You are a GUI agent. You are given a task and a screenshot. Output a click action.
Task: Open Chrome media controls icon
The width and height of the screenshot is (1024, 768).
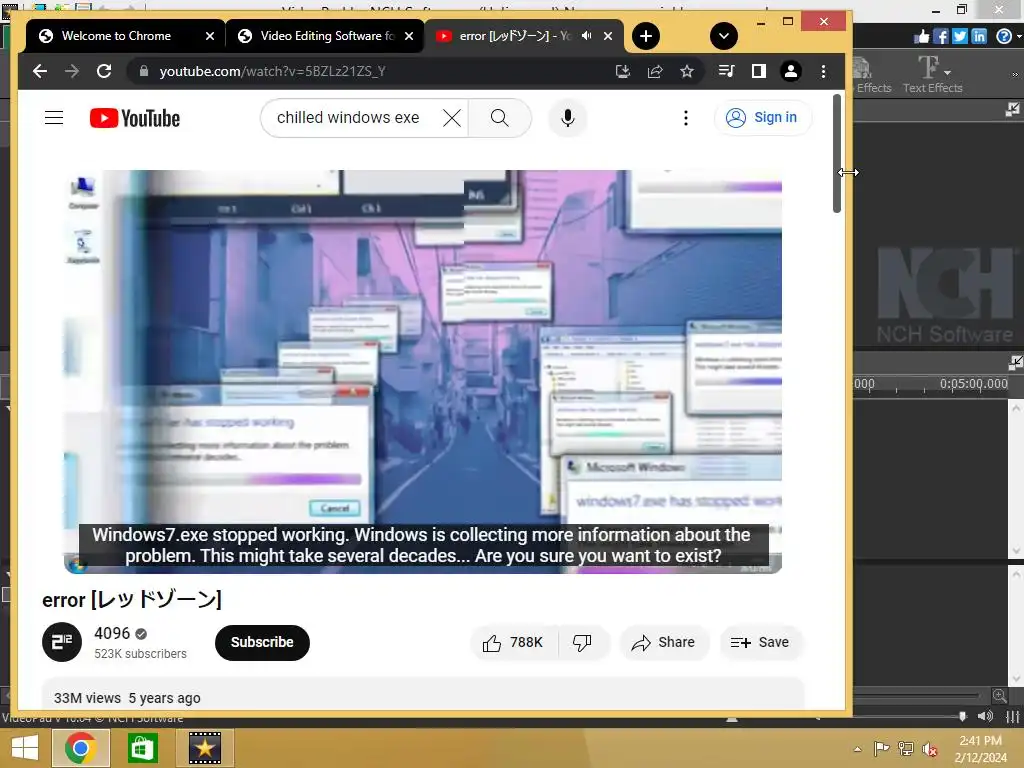point(726,71)
